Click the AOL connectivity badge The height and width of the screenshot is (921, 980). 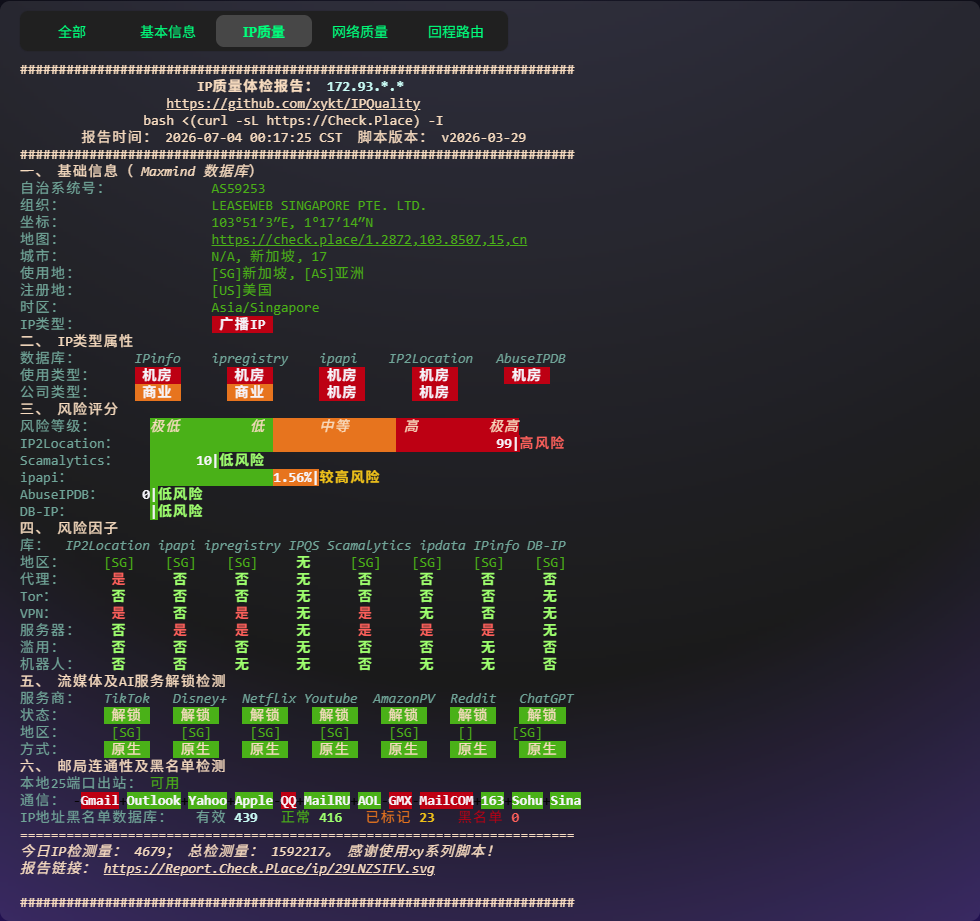coord(369,800)
